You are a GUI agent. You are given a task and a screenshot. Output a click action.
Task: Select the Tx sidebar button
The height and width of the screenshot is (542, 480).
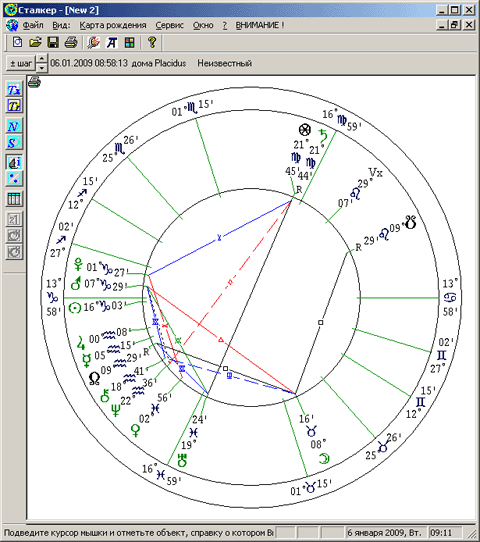click(x=14, y=89)
